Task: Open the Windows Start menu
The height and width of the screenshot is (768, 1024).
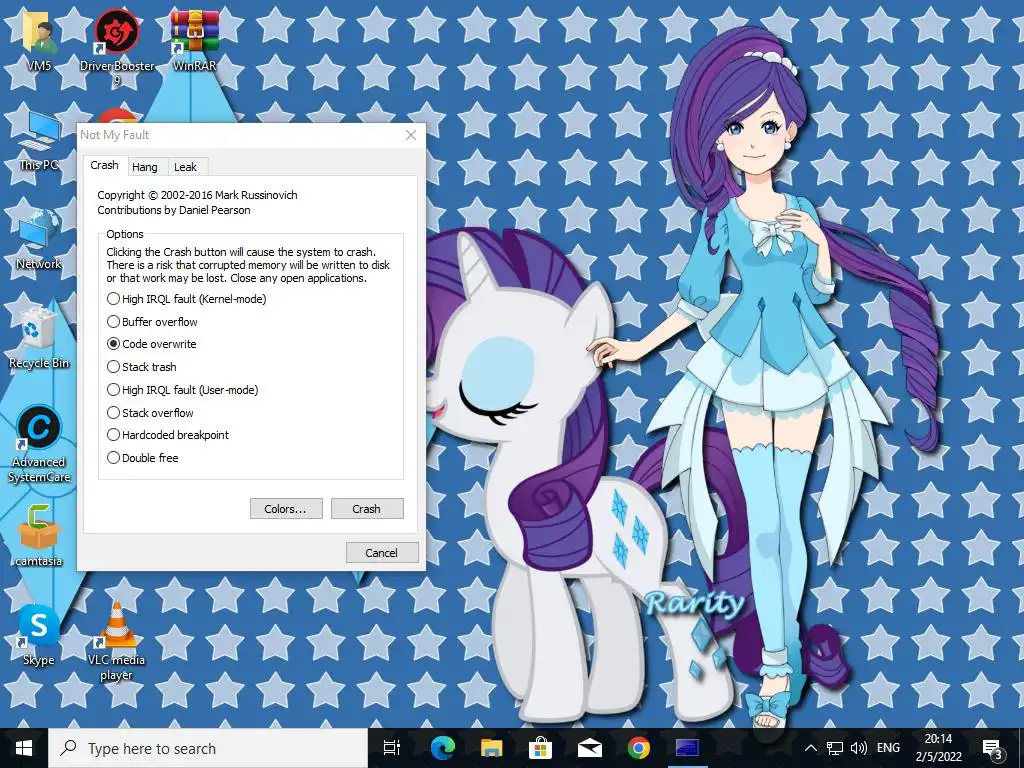Action: coord(24,748)
